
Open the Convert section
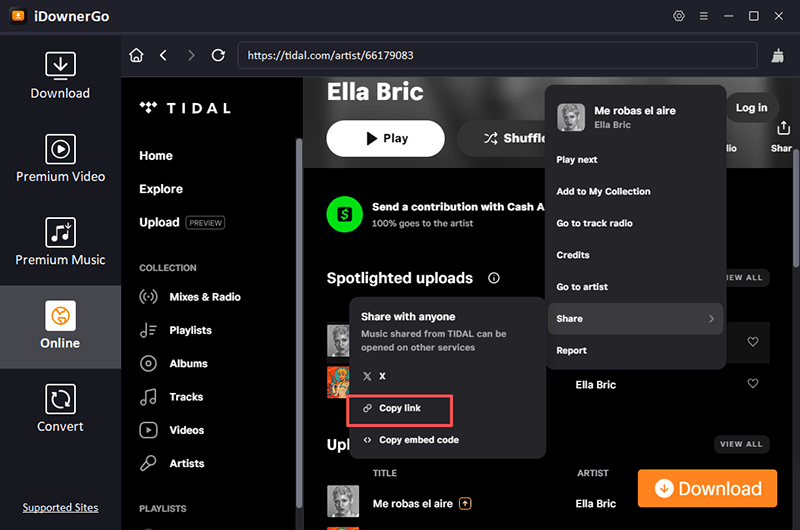[60, 409]
